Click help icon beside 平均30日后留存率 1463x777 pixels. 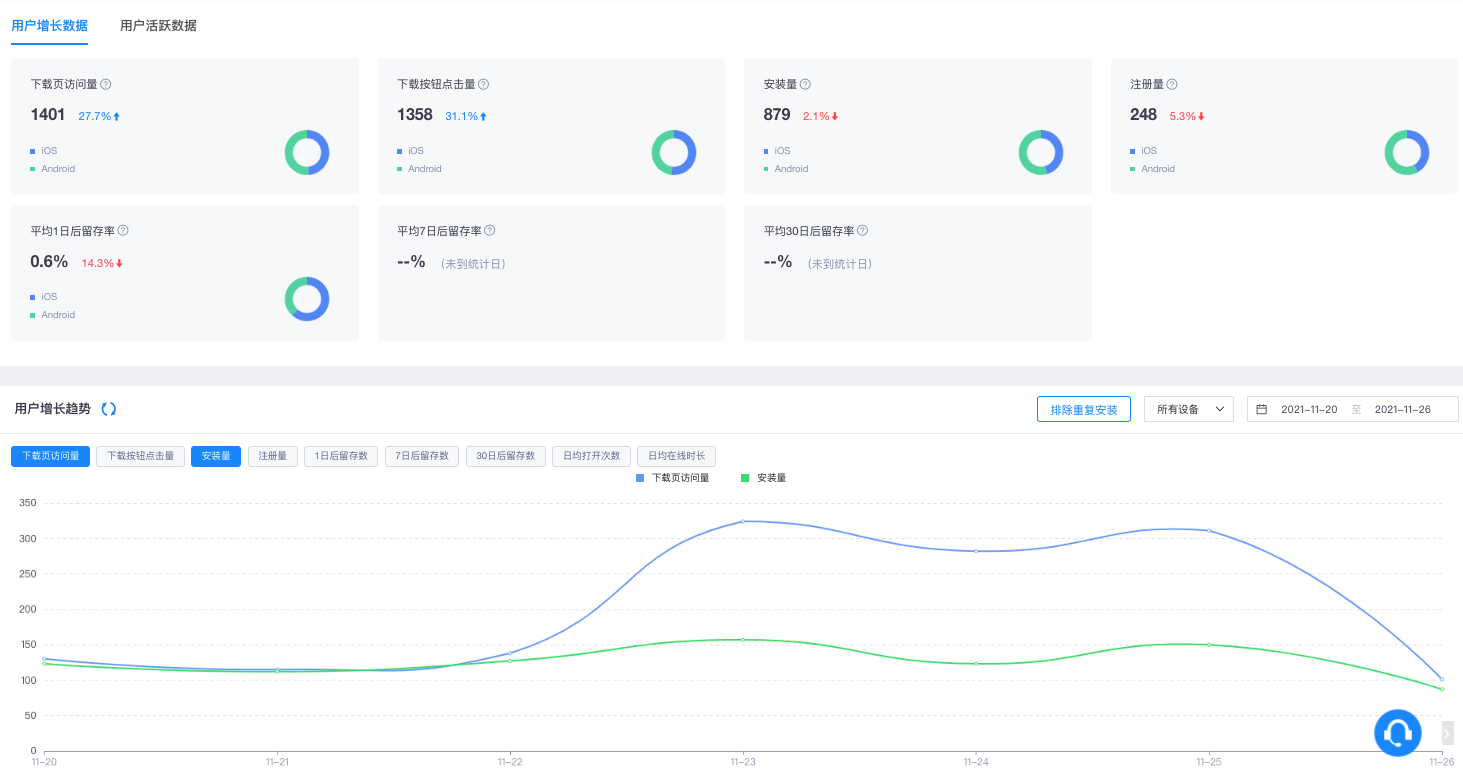pyautogui.click(x=862, y=231)
